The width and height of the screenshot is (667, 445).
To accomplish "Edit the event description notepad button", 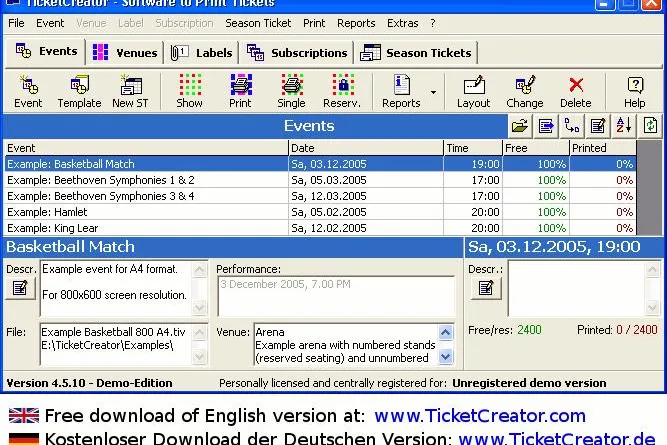I will (x=20, y=288).
